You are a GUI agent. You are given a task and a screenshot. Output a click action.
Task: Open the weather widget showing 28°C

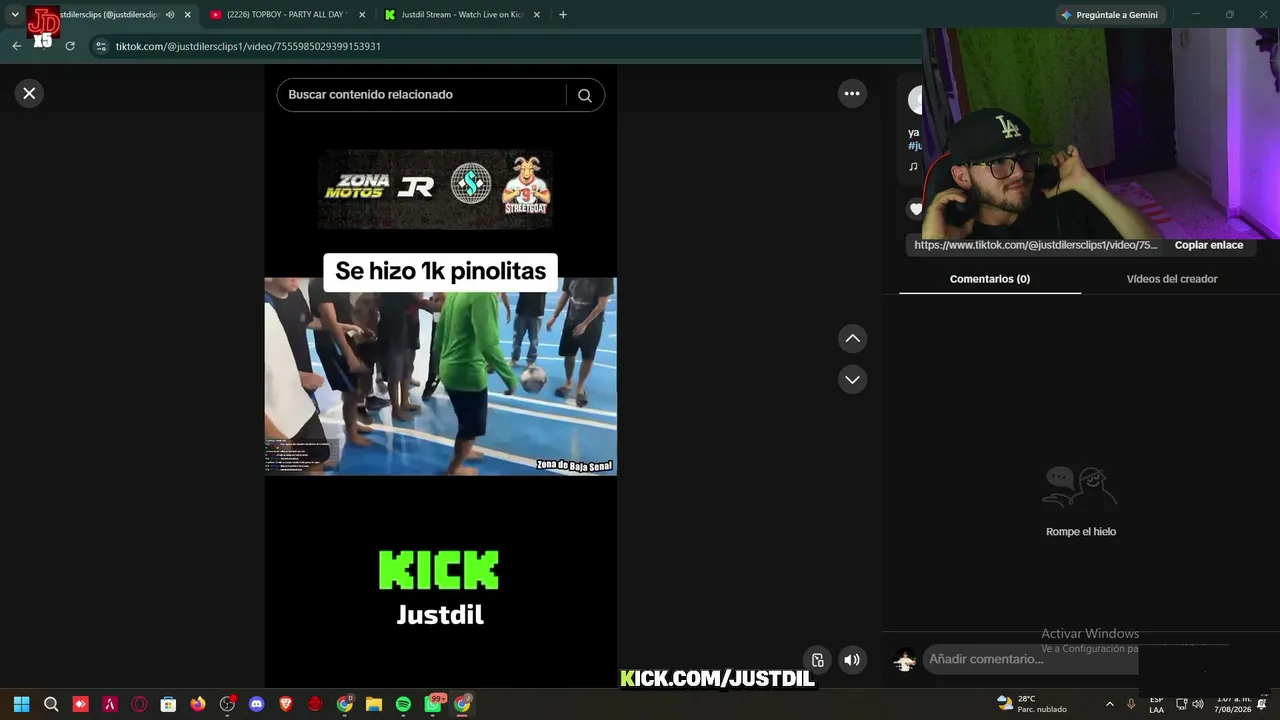pyautogui.click(x=1032, y=704)
